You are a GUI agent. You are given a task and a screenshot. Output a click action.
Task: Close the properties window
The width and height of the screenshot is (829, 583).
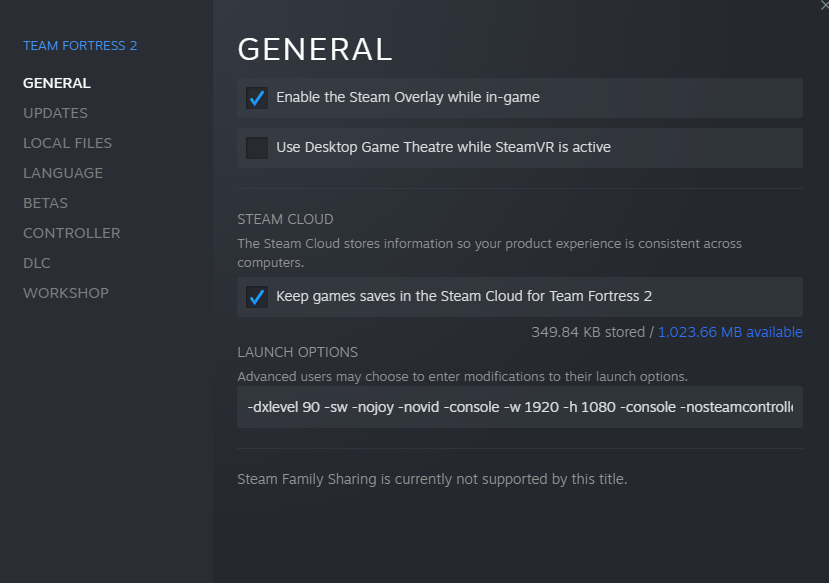823,5
